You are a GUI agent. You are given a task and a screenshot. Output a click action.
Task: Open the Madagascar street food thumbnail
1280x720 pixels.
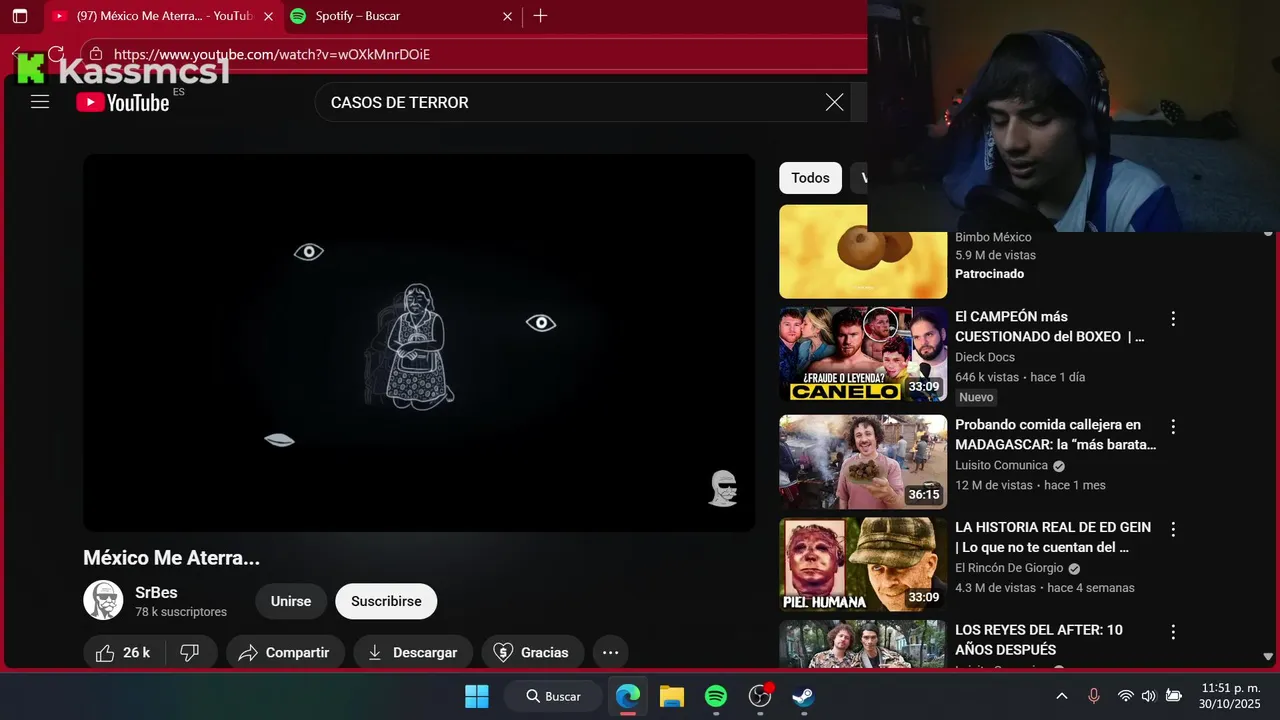tap(863, 462)
